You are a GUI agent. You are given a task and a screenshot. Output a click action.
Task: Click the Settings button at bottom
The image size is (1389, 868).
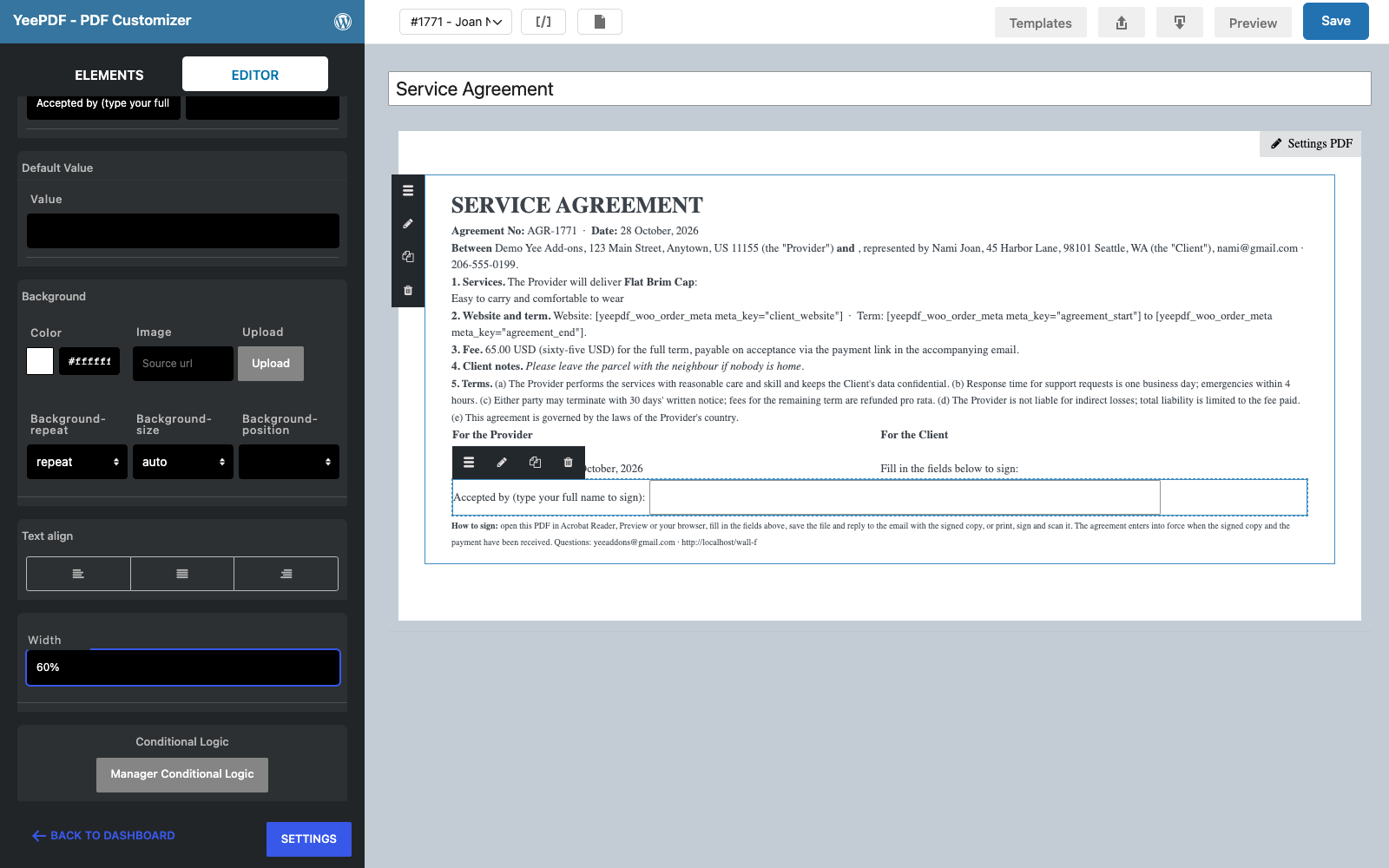(x=309, y=839)
